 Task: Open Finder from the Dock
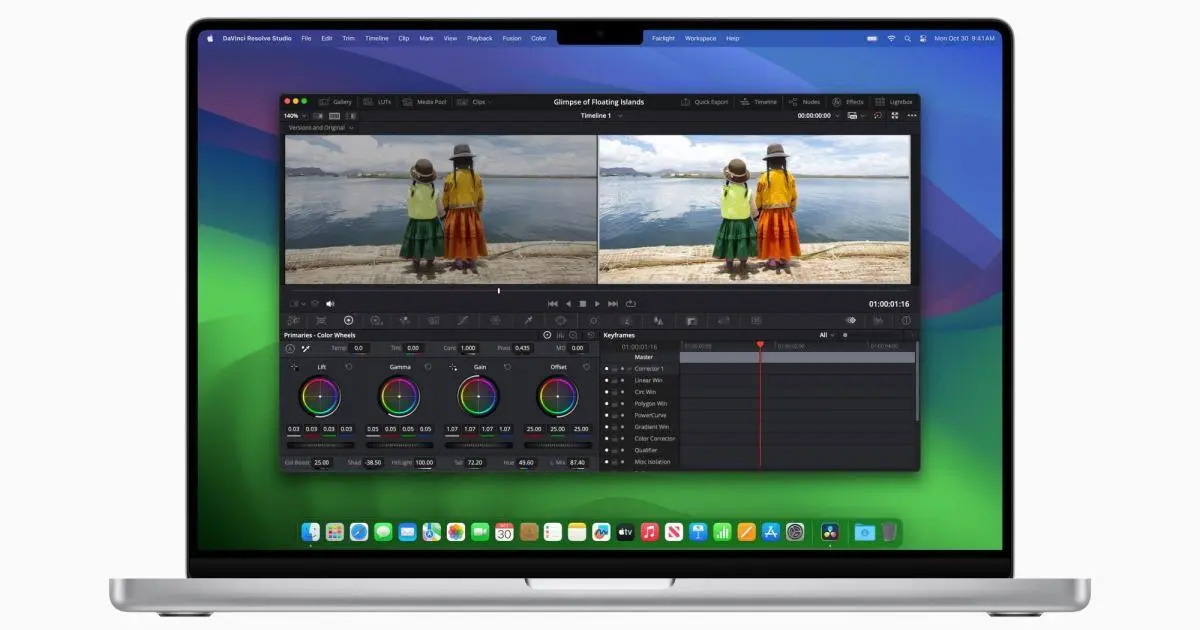(x=311, y=532)
